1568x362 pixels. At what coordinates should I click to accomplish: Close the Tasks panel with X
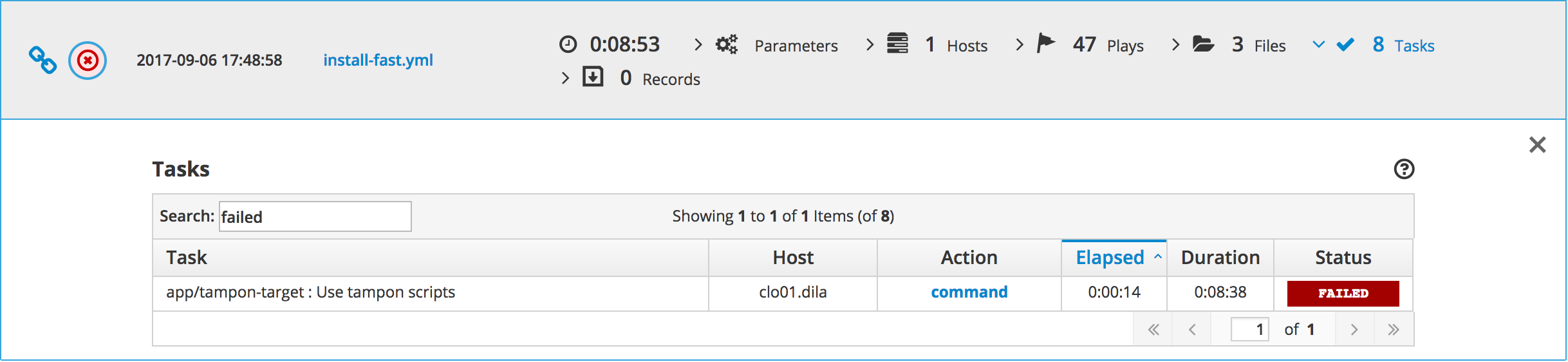pos(1537,145)
